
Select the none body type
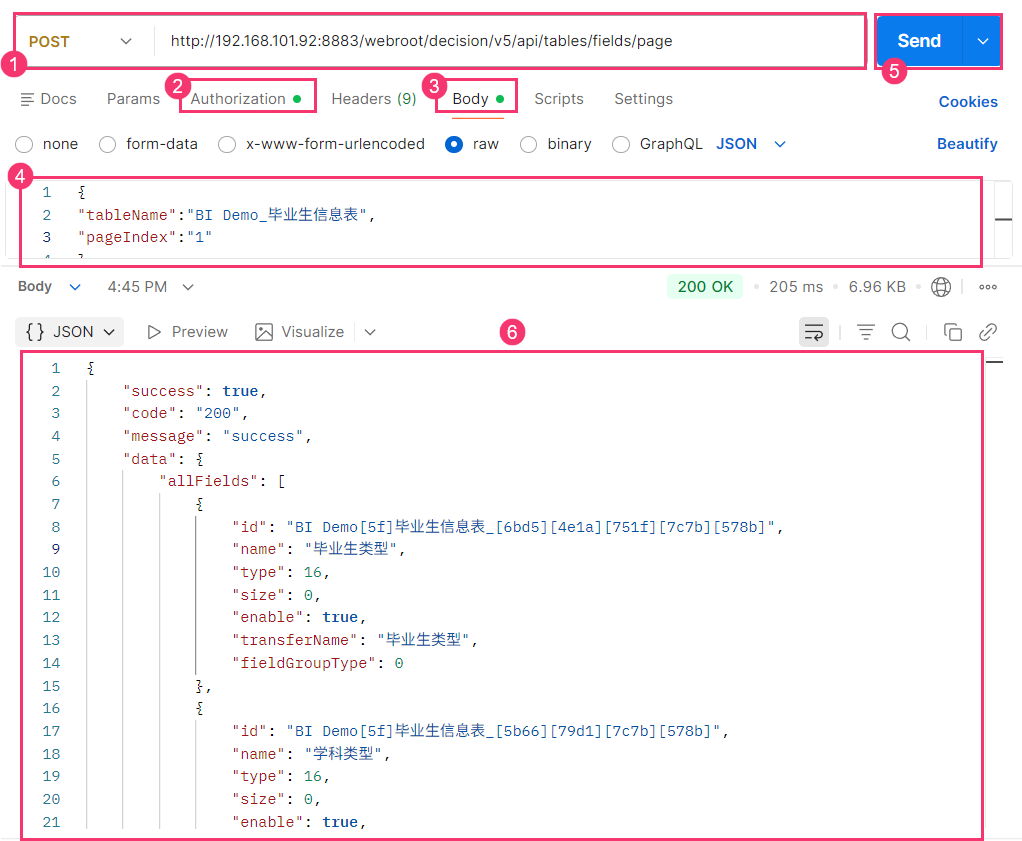pyautogui.click(x=24, y=144)
